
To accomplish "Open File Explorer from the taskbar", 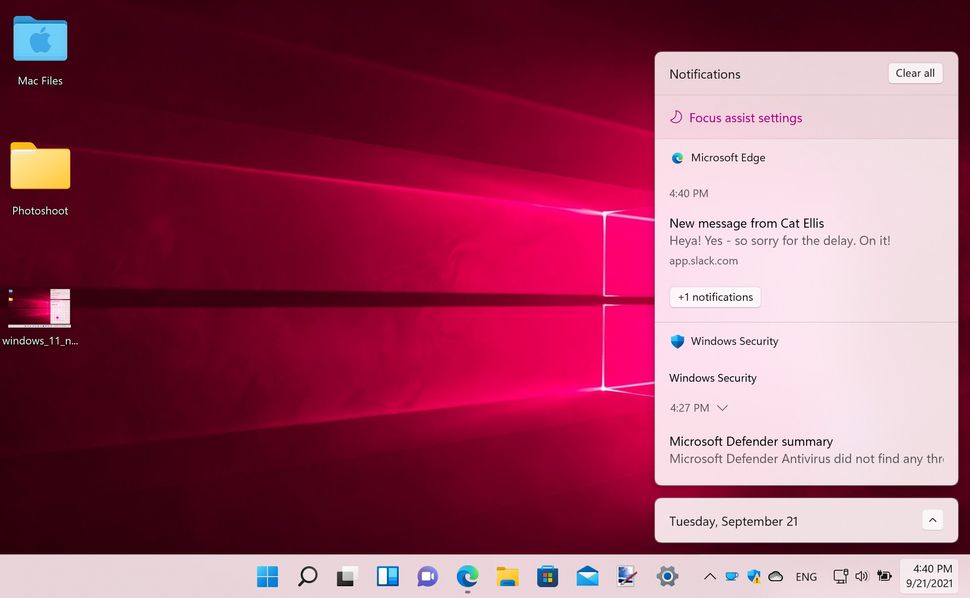I will tap(507, 576).
